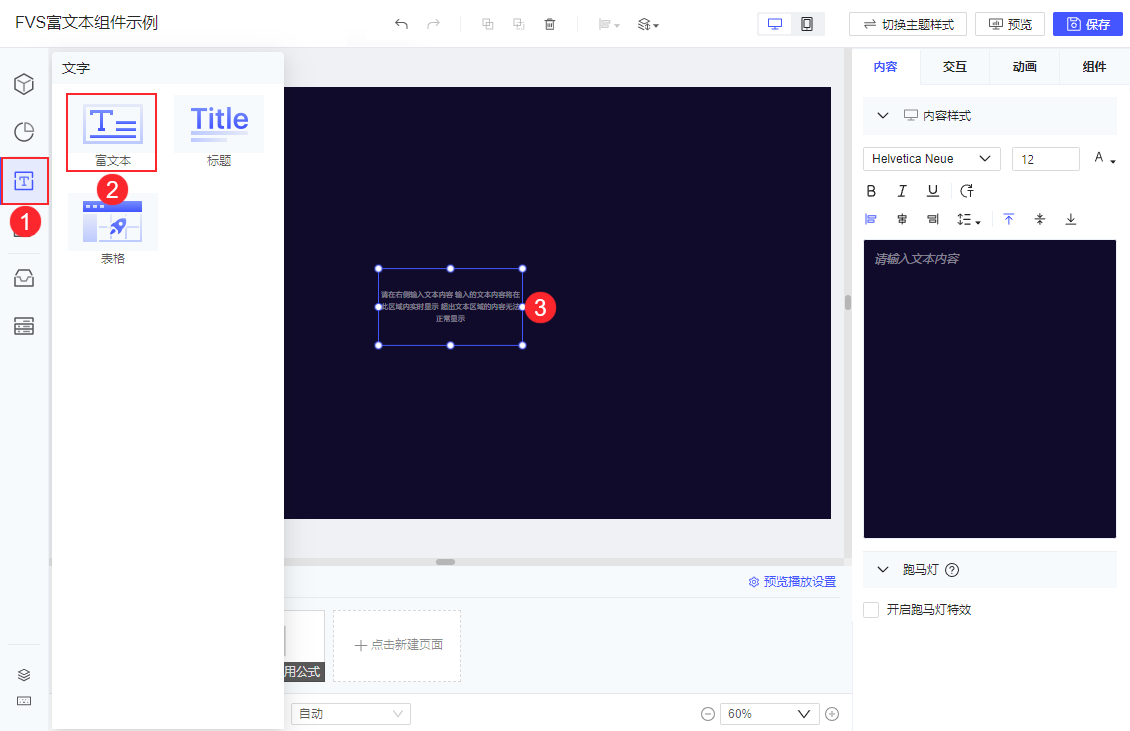The image size is (1130, 731).
Task: Switch to desktop monitor view toggle
Action: click(775, 25)
